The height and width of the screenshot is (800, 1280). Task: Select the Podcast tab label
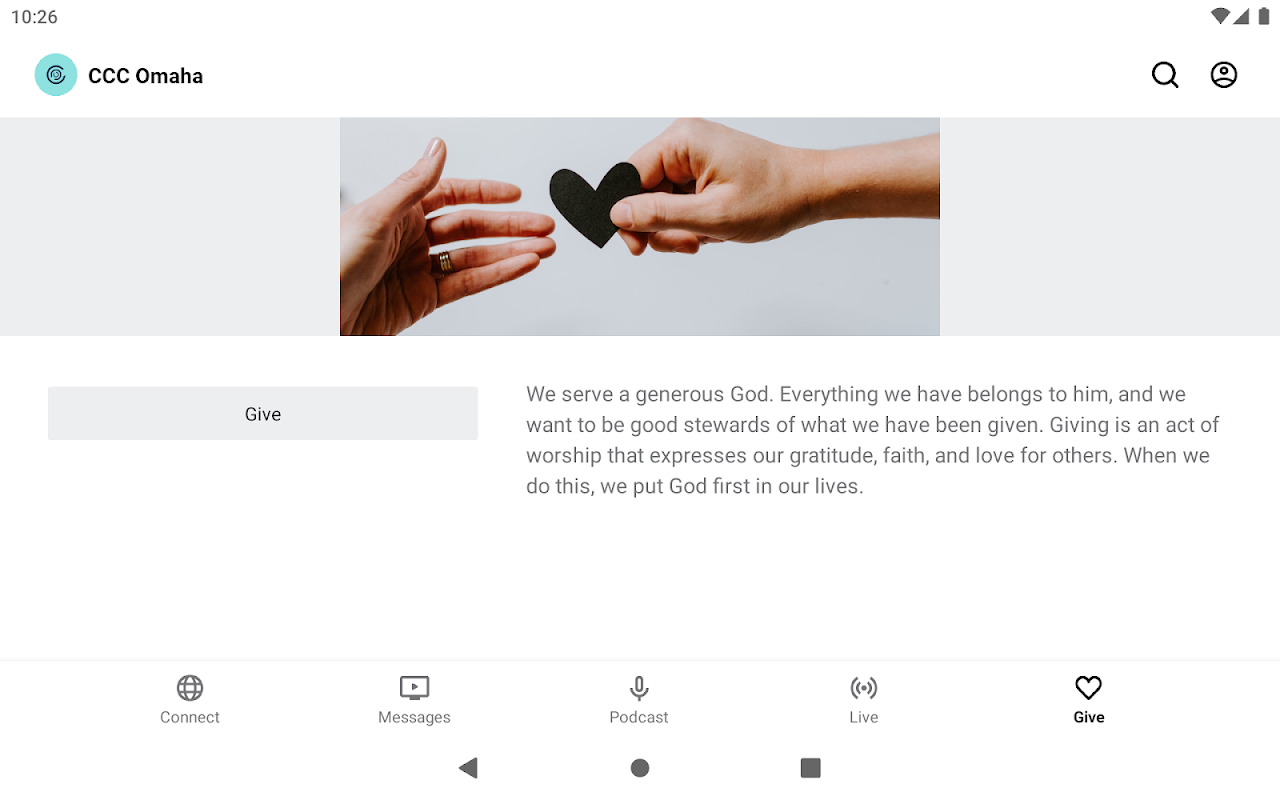(639, 717)
